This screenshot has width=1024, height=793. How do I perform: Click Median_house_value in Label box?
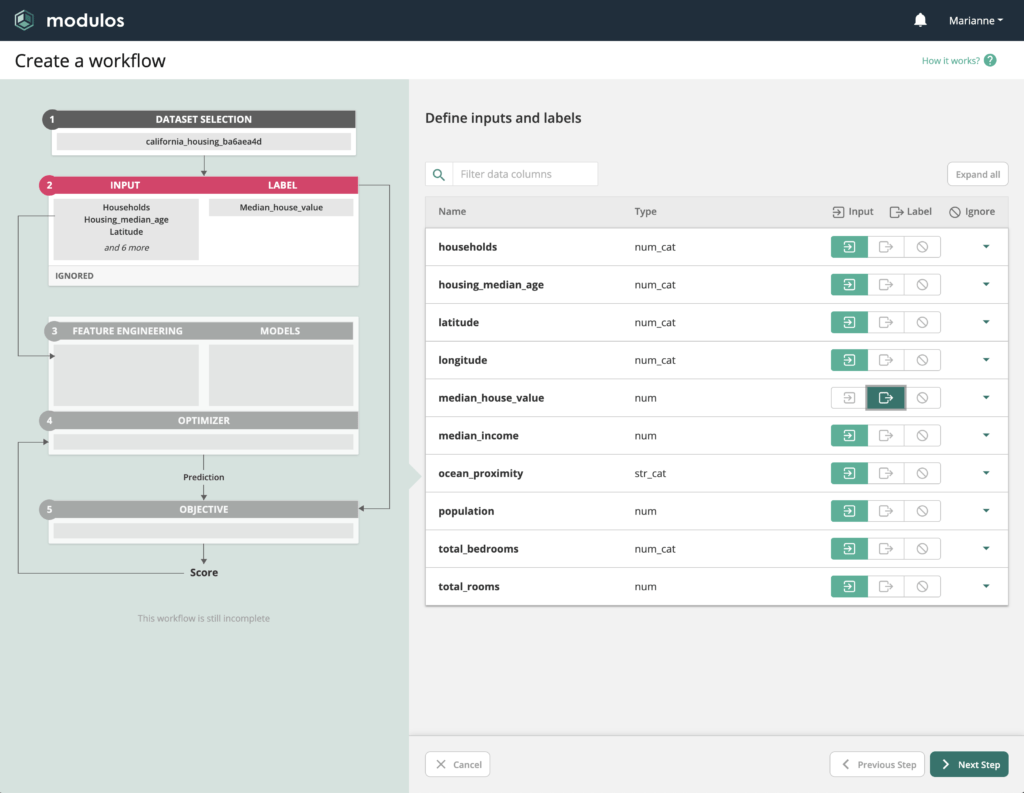point(281,208)
